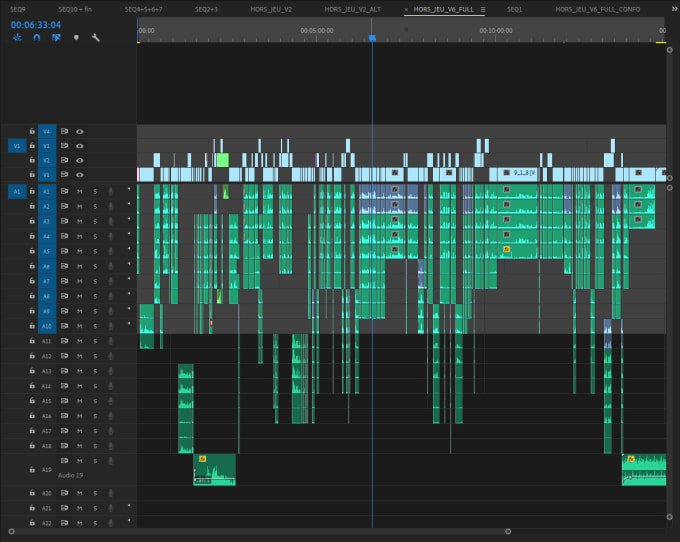
Task: Toggle insert sequences as nests icon
Action: coord(17,38)
